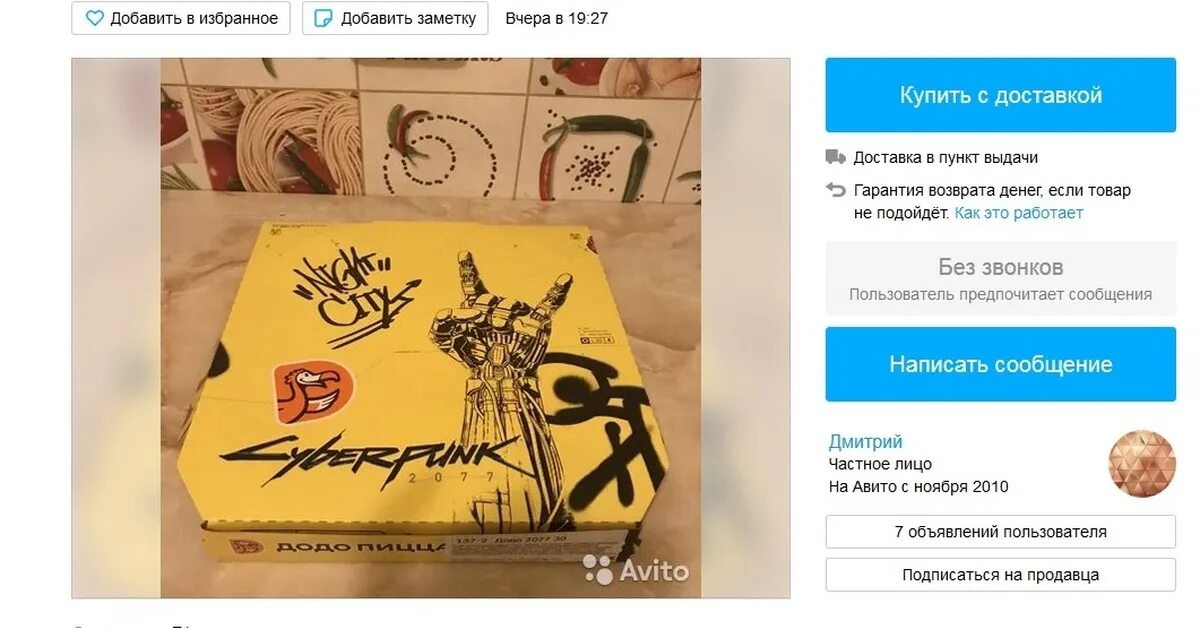Viewport: 1200px width, 628px height.
Task: Buy the item with Купить с доставкой
Action: 1000,95
